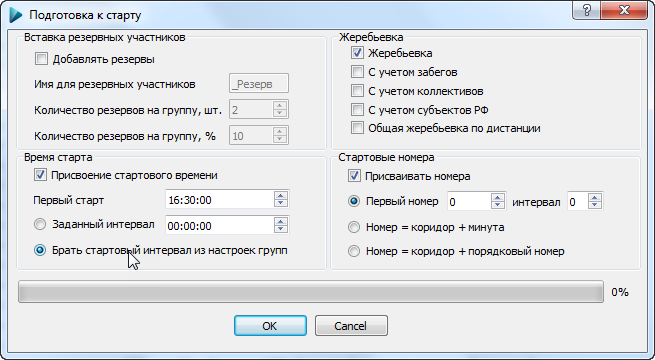Toggle Присваивать номера checkbox
Viewport: 655px width, 360px height.
(x=354, y=176)
